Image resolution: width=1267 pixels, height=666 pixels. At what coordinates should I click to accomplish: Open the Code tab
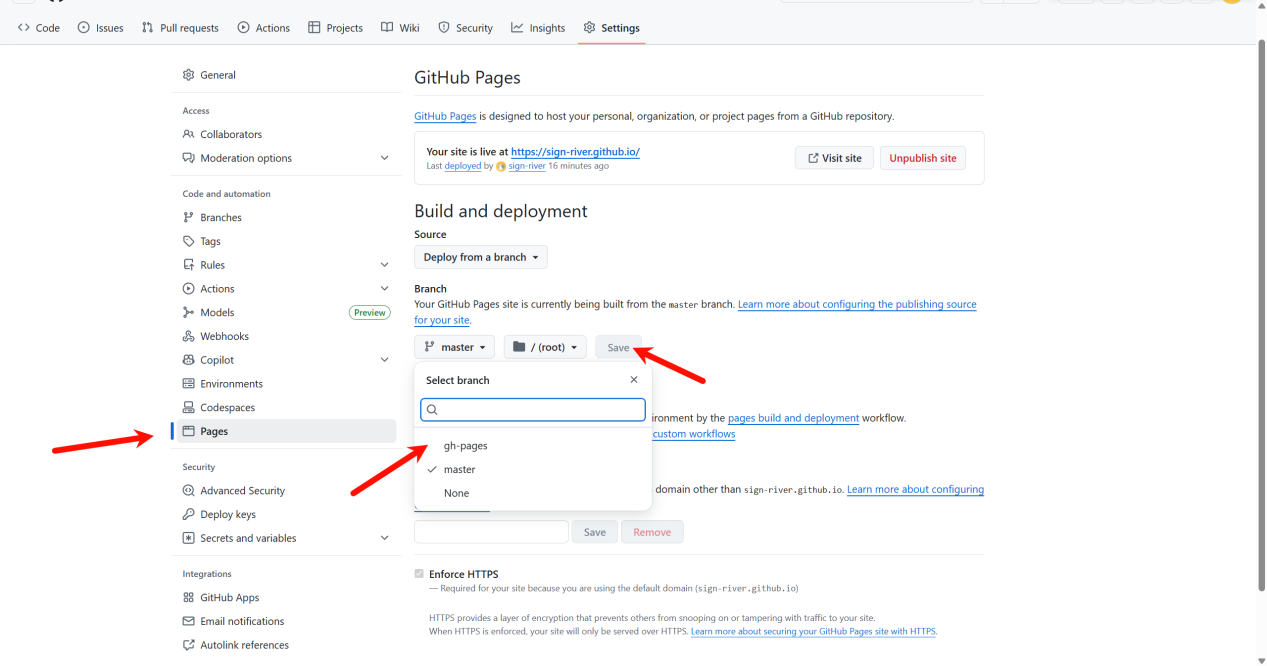pyautogui.click(x=39, y=28)
